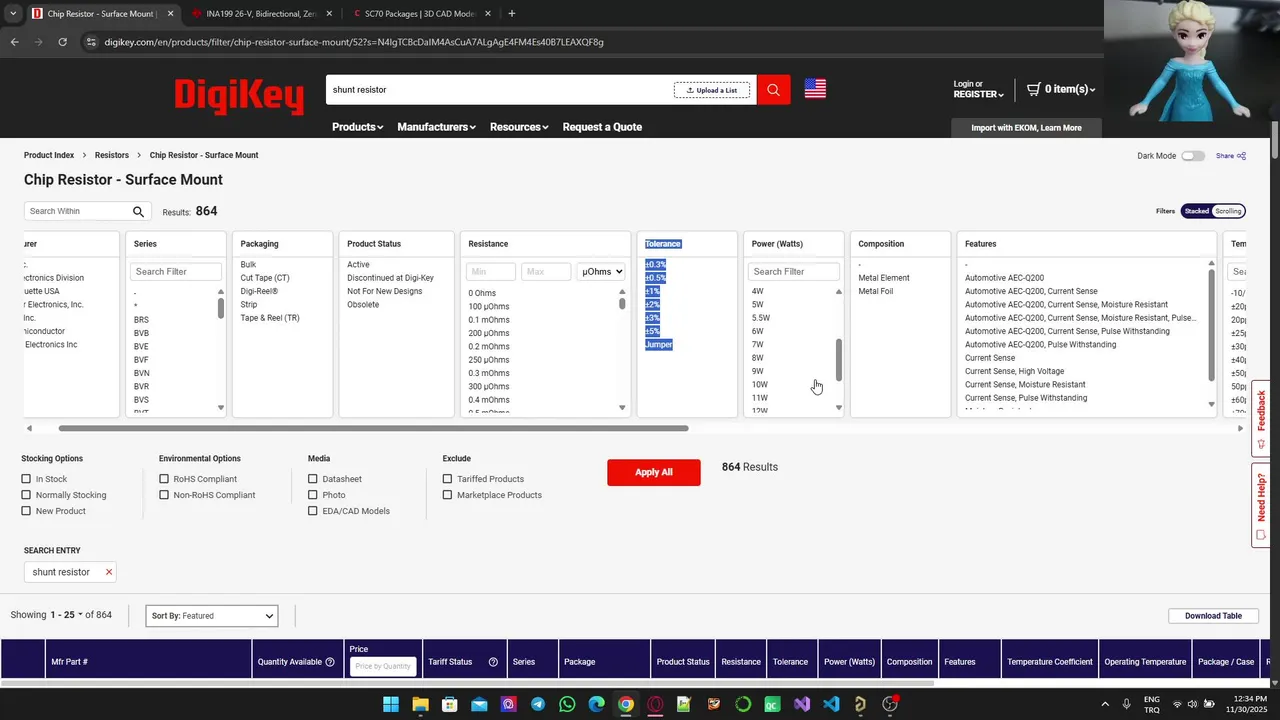Show hidden system tray icons chevron
The image size is (1280, 720).
pos(1105,704)
